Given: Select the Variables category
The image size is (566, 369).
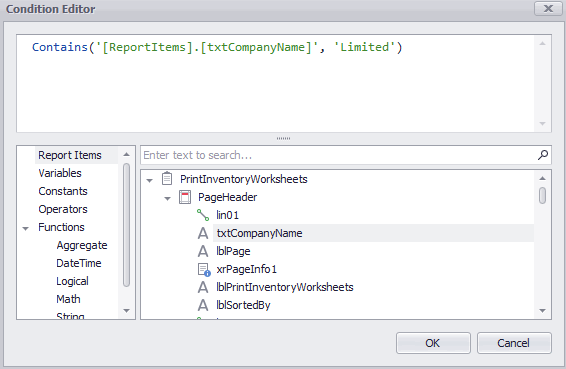Looking at the screenshot, I should click(x=60, y=173).
